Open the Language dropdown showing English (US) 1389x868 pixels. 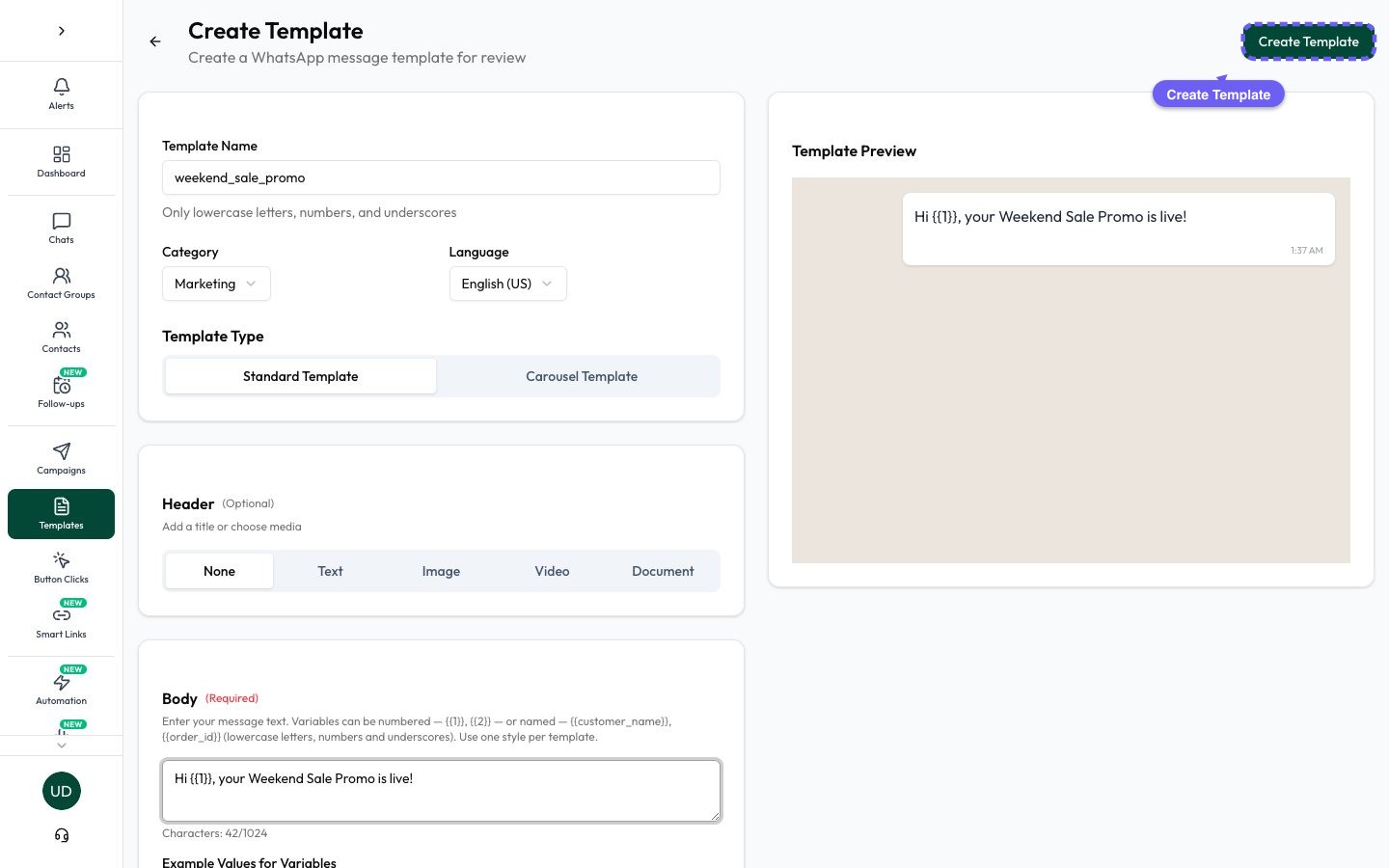click(x=507, y=284)
